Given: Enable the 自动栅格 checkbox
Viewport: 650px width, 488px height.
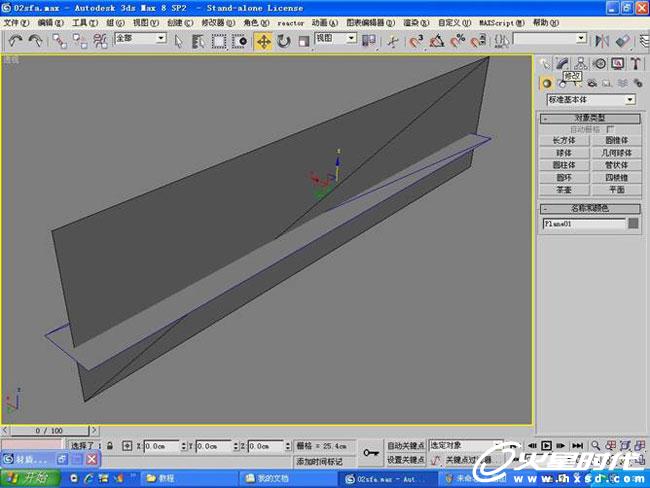Looking at the screenshot, I should pyautogui.click(x=610, y=129).
